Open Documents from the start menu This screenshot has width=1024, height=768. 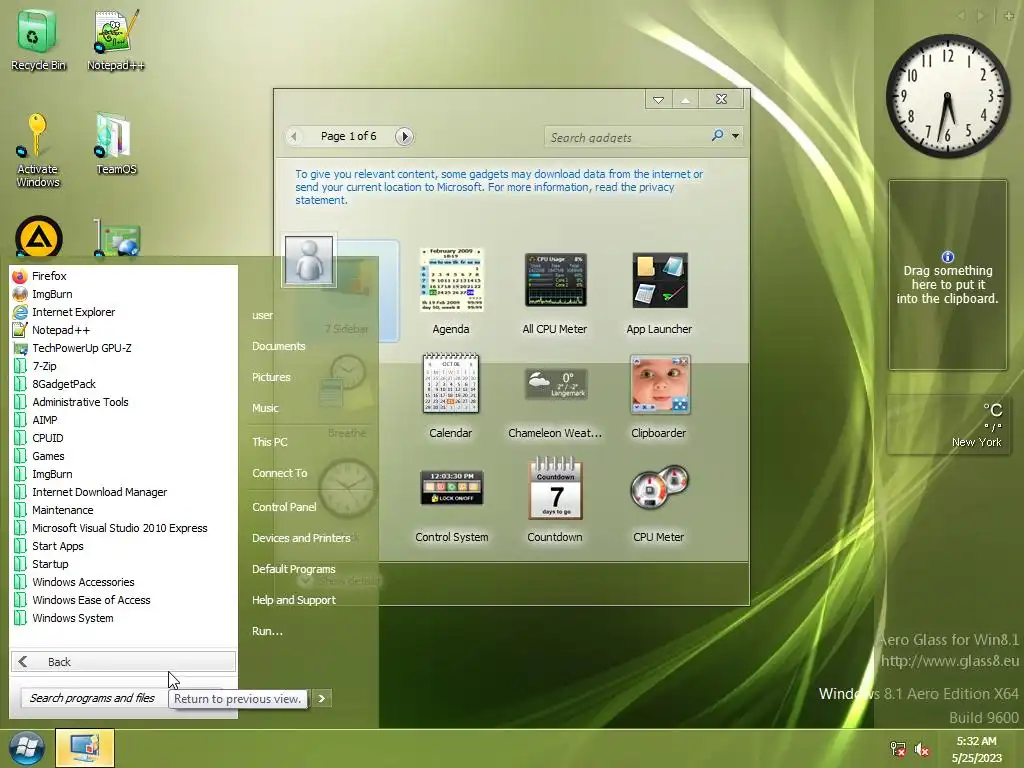click(x=279, y=346)
